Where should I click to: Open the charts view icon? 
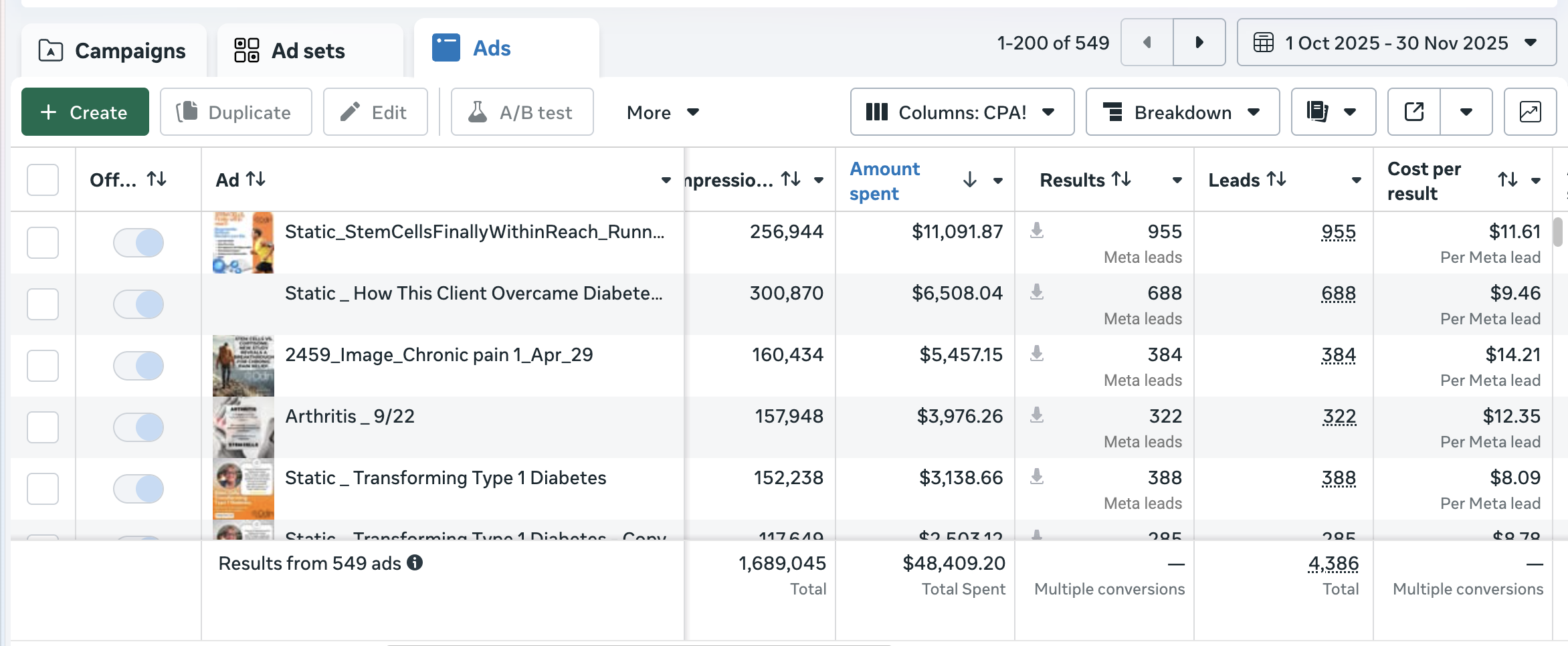click(x=1530, y=112)
